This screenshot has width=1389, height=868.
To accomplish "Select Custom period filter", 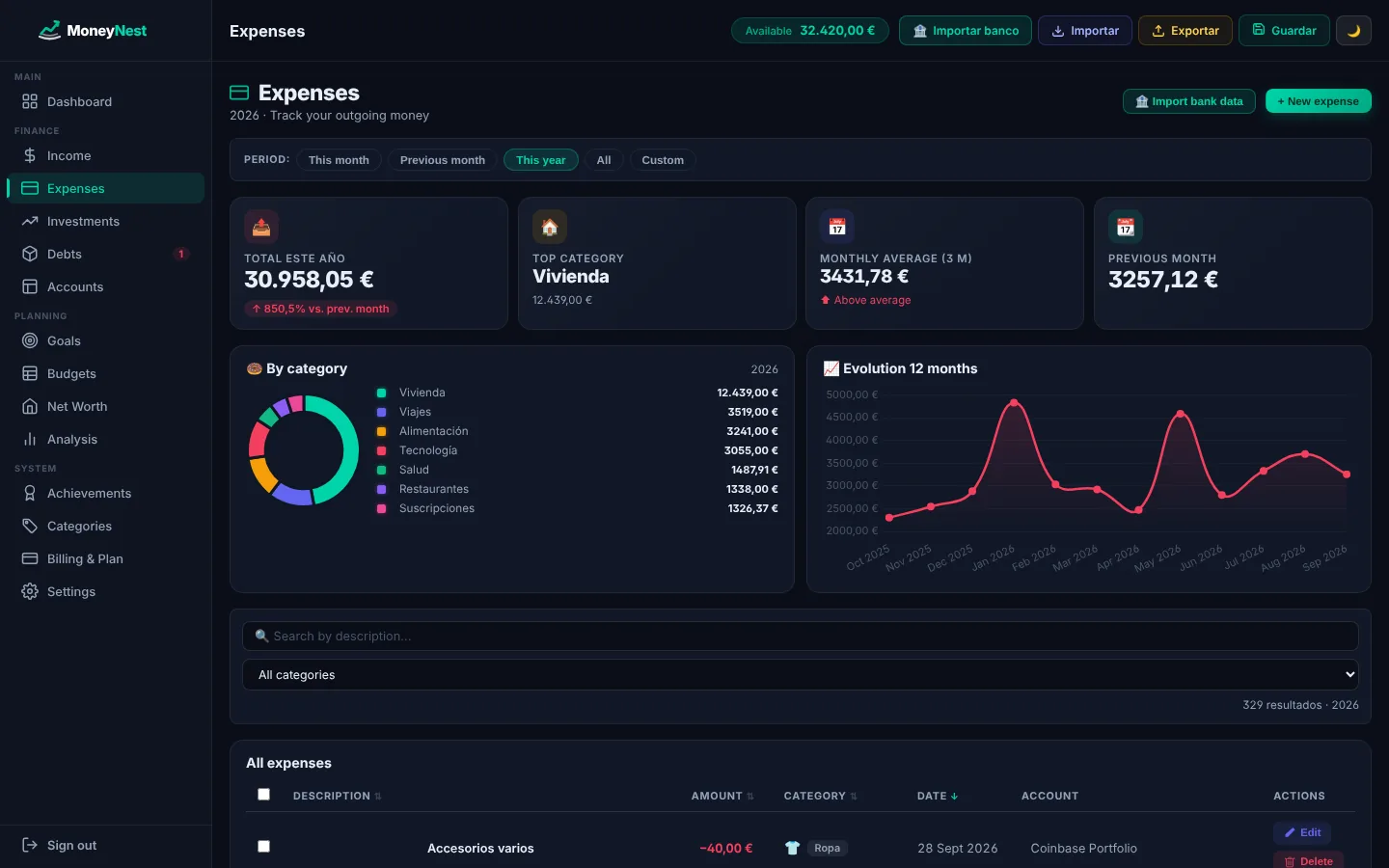I will pos(663,160).
